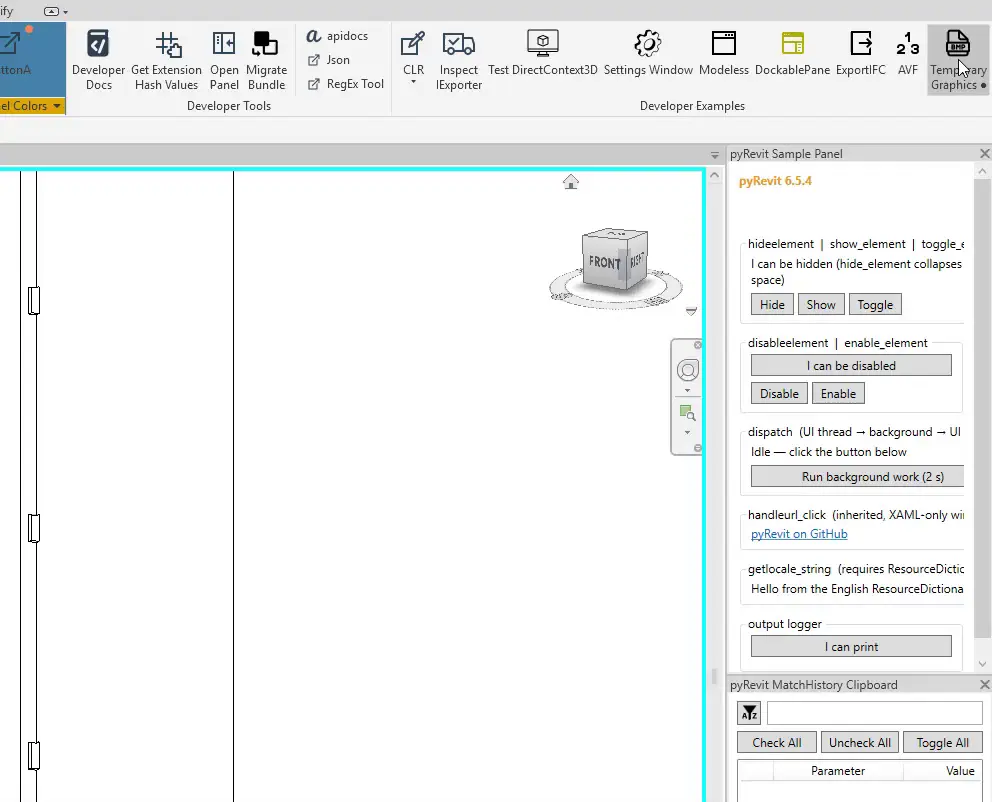This screenshot has width=992, height=802.
Task: Click the Enable button
Action: pyautogui.click(x=838, y=393)
